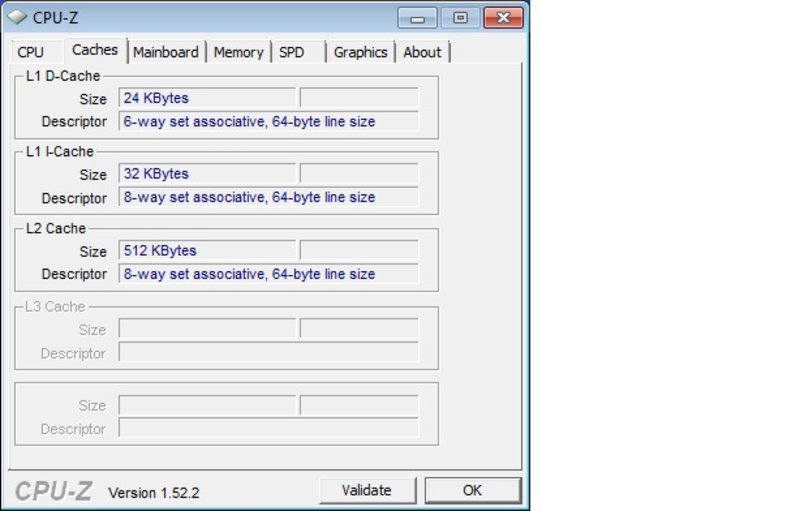Screen dimensions: 800x511
Task: Minimize the CPU-Z window
Action: point(417,18)
